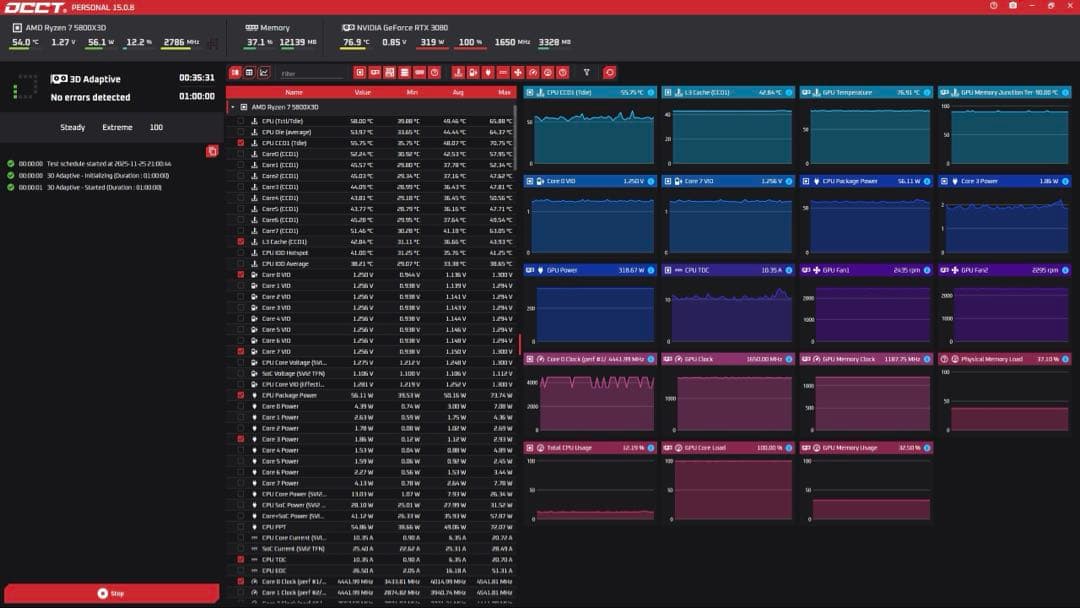Take a screenshot using the camera icon
This screenshot has height=608, width=1080.
tap(1013, 6)
